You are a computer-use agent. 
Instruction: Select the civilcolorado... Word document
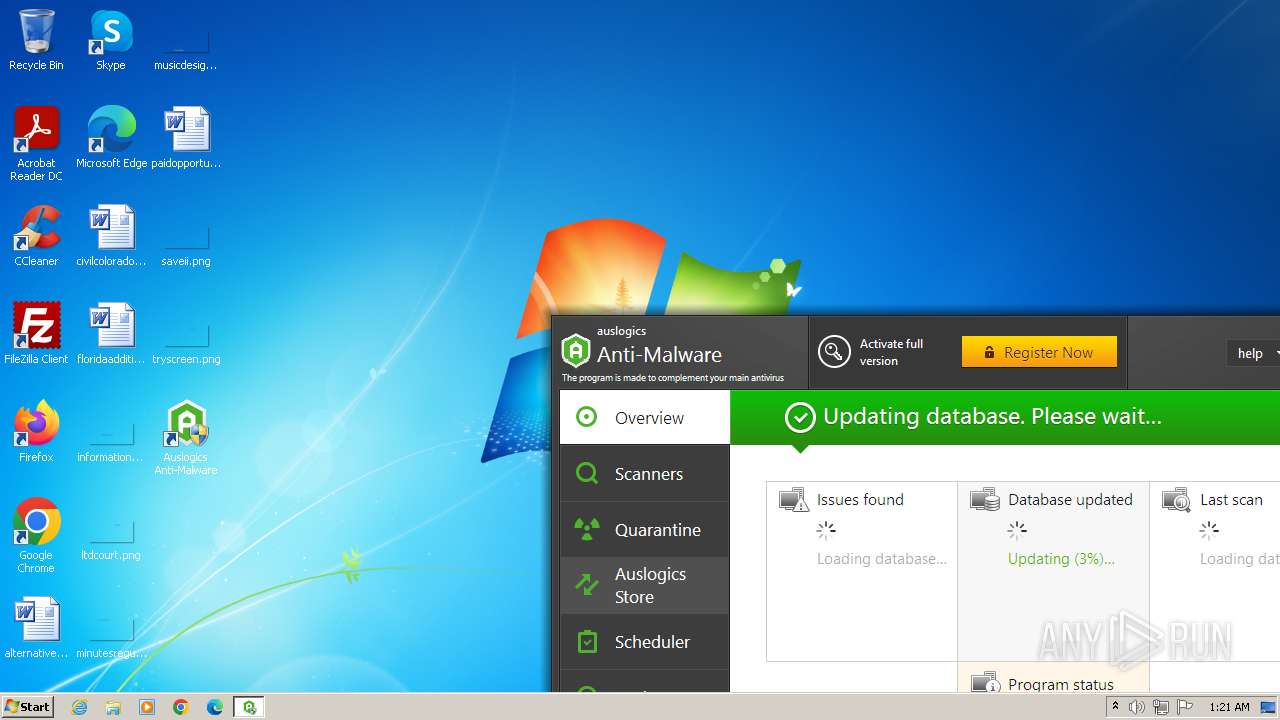point(111,236)
